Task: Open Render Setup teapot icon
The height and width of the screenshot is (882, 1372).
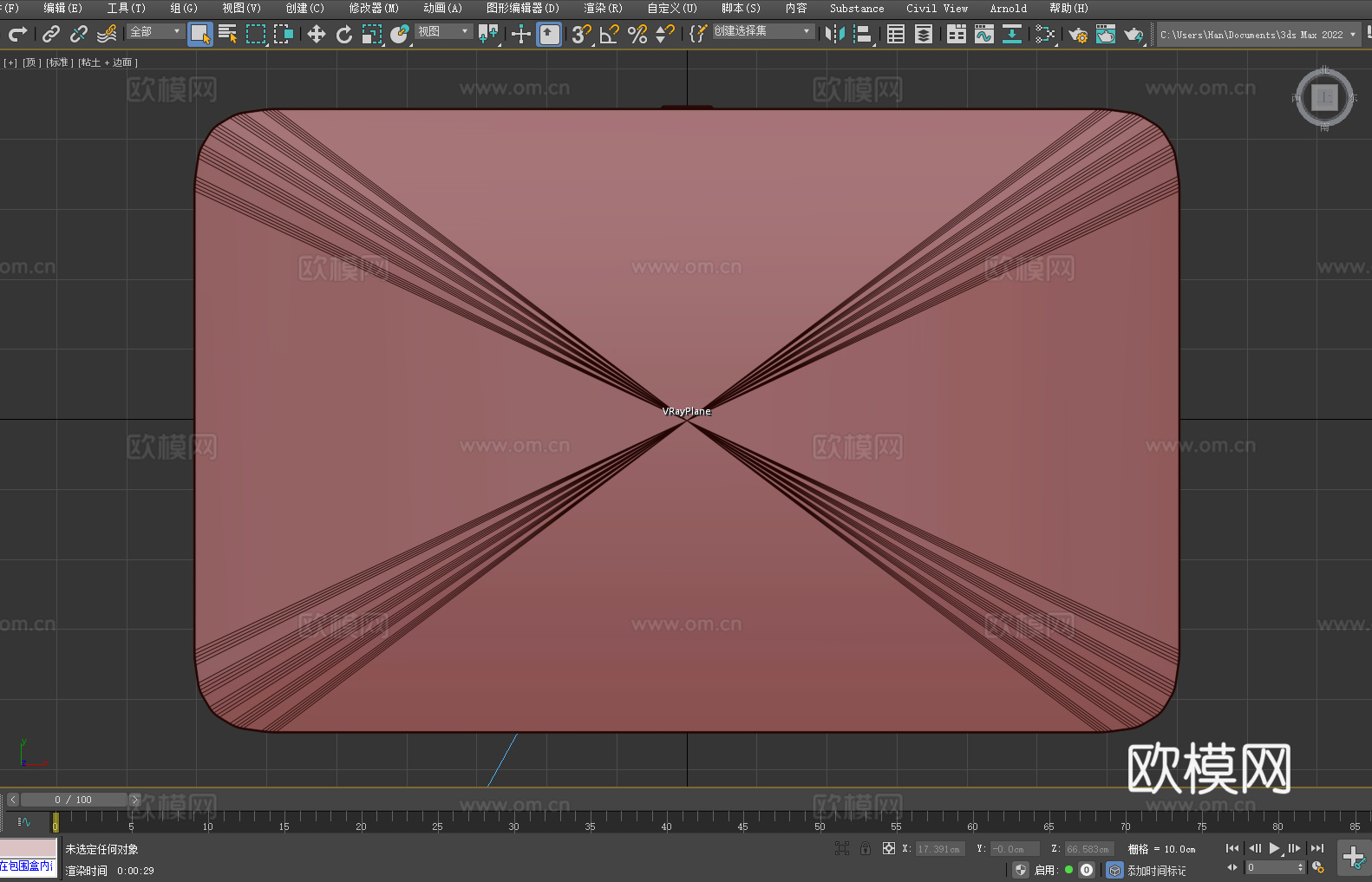Action: click(x=1078, y=34)
